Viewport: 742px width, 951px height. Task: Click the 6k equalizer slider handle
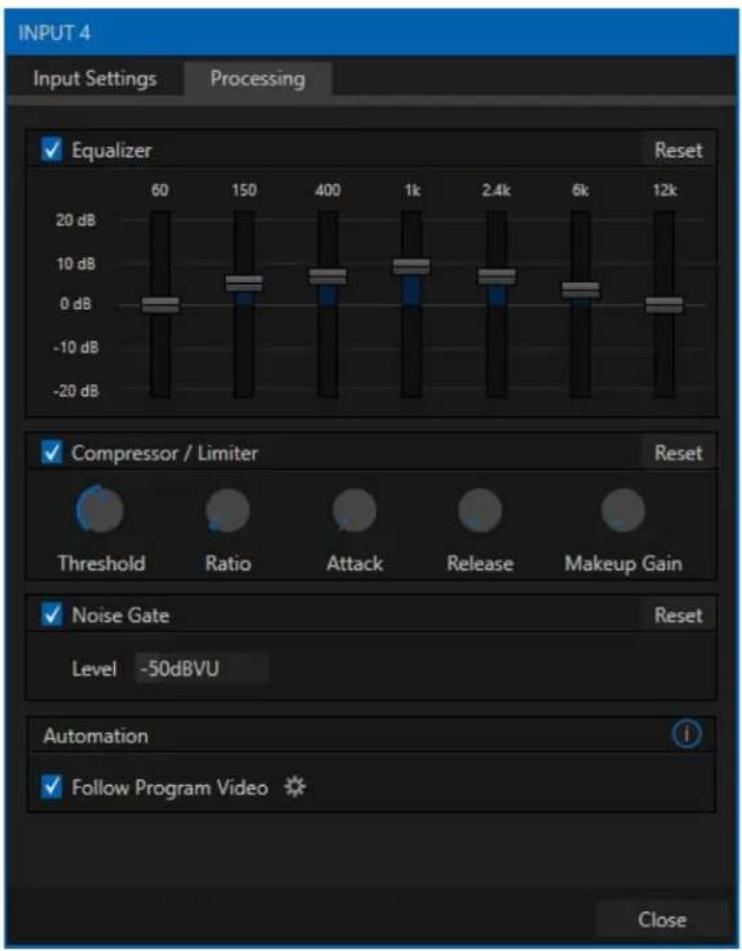(x=581, y=289)
